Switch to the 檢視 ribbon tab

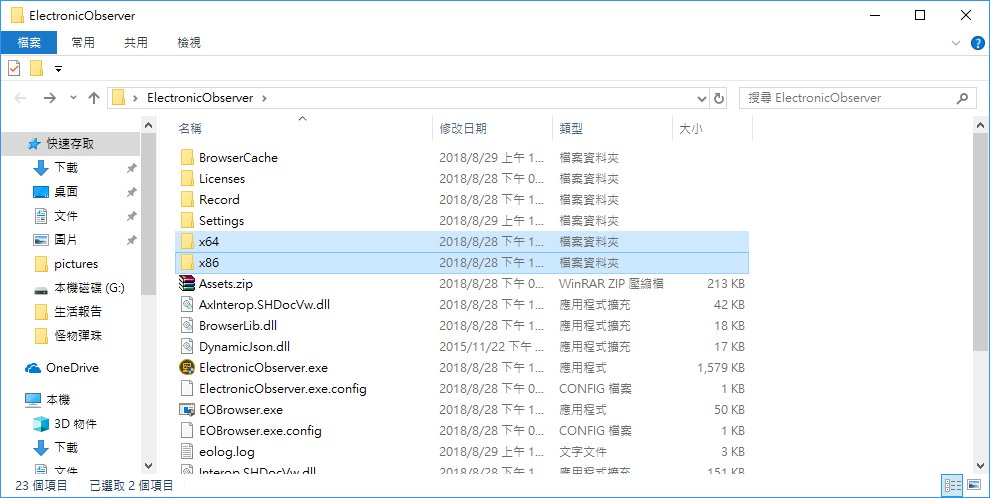[x=189, y=42]
